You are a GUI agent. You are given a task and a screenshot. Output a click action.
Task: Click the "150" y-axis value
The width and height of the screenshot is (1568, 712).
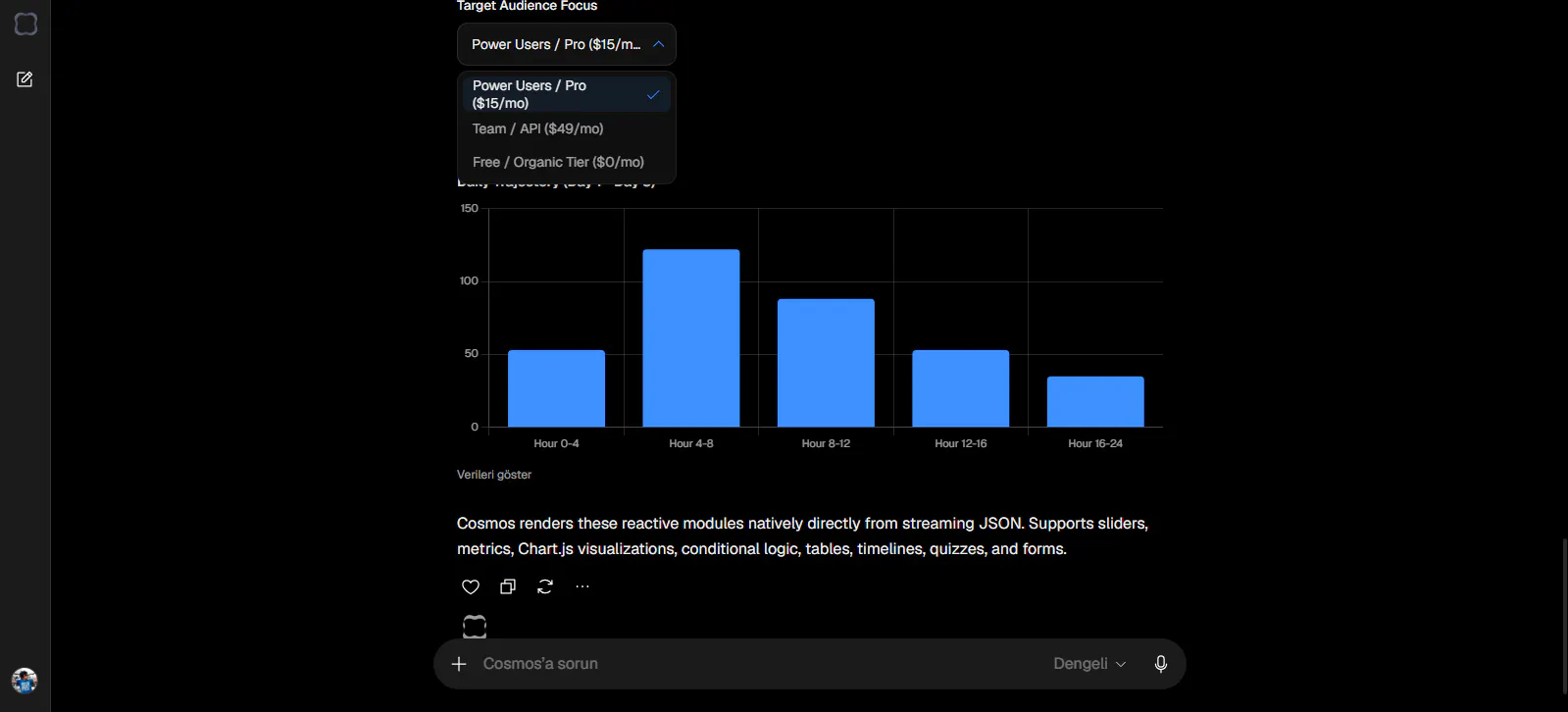[470, 209]
